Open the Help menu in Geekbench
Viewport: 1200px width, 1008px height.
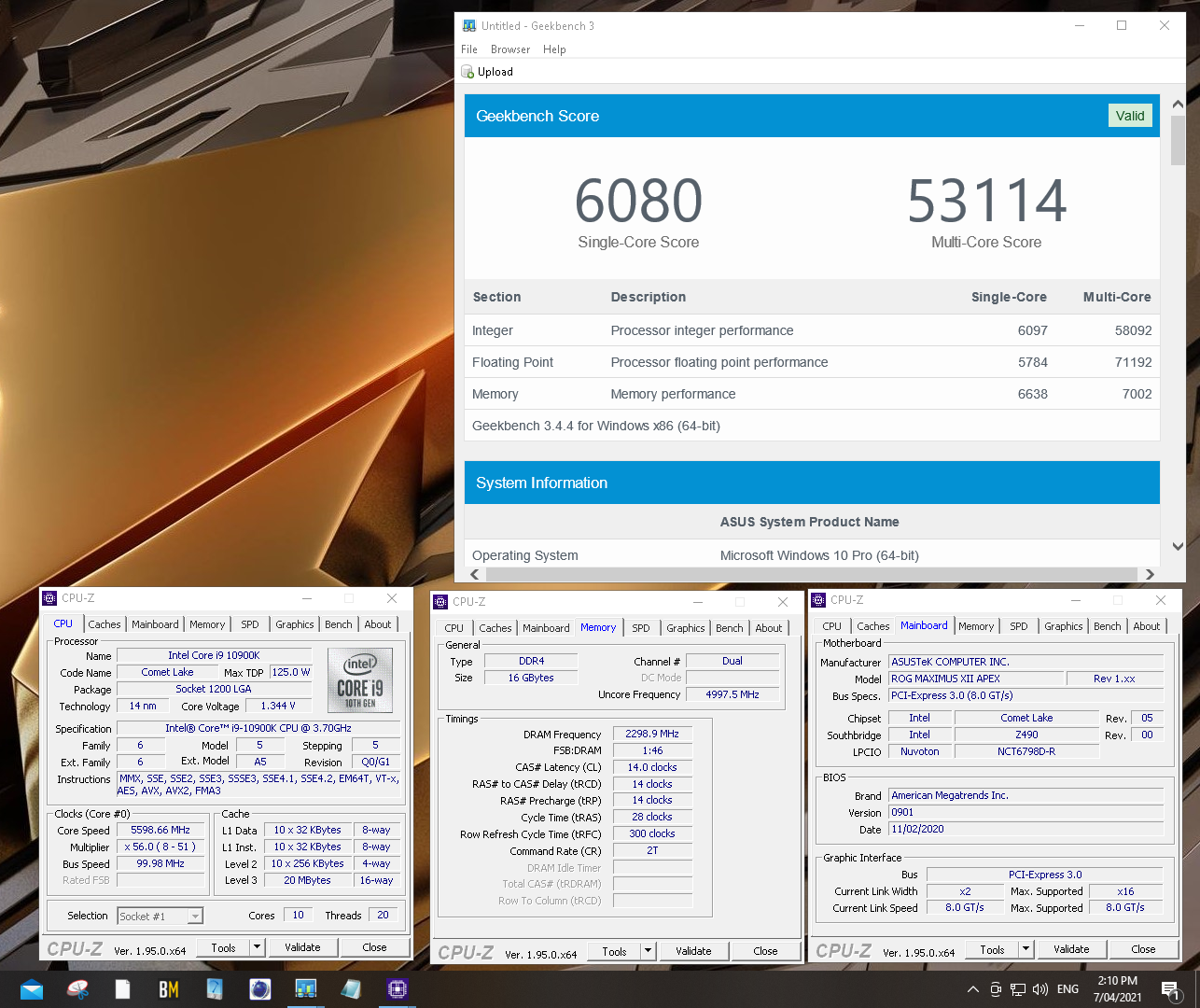pos(554,49)
